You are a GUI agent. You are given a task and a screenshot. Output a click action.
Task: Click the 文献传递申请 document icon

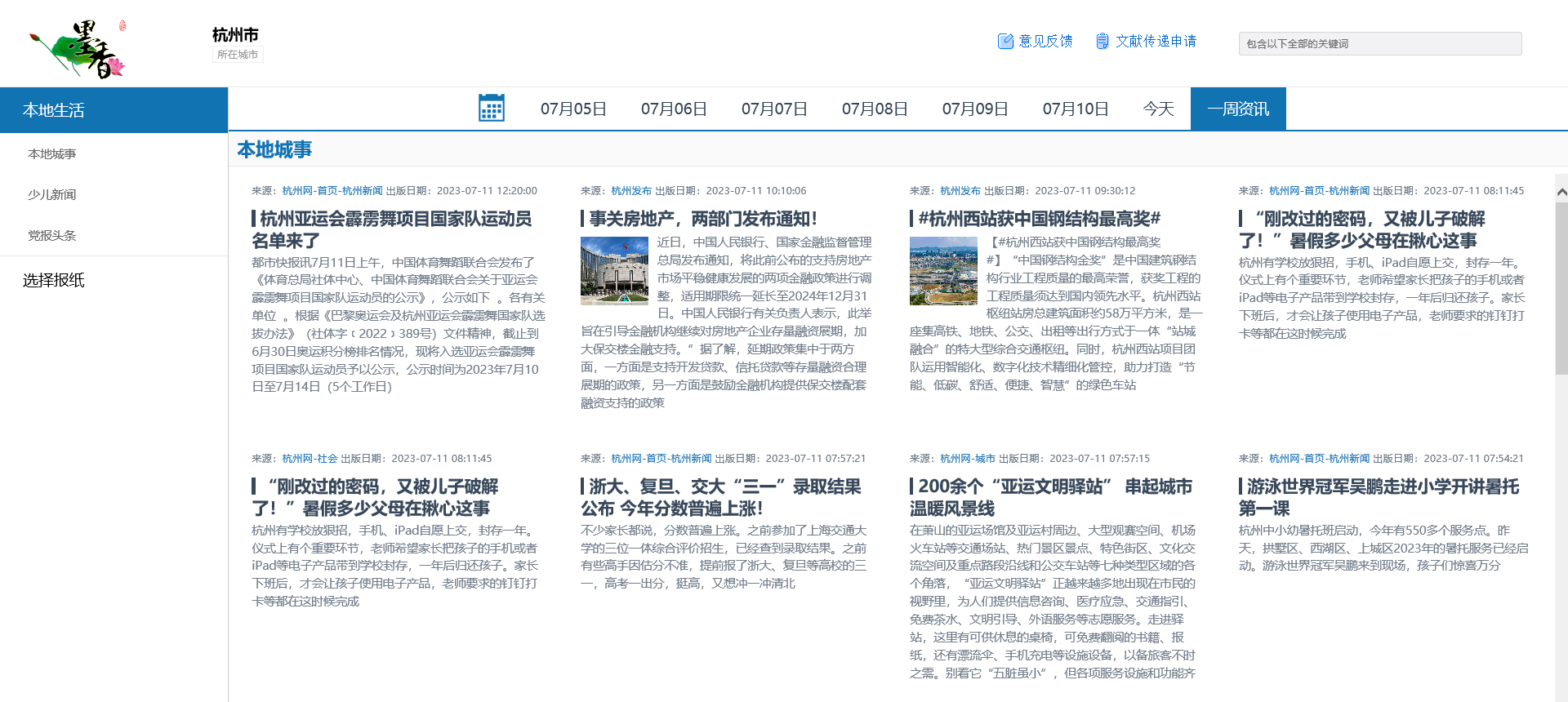click(x=1102, y=41)
